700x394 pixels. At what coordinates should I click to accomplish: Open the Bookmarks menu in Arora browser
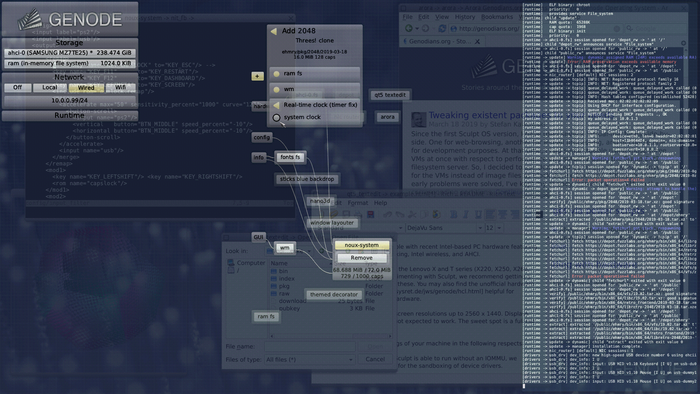497,17
